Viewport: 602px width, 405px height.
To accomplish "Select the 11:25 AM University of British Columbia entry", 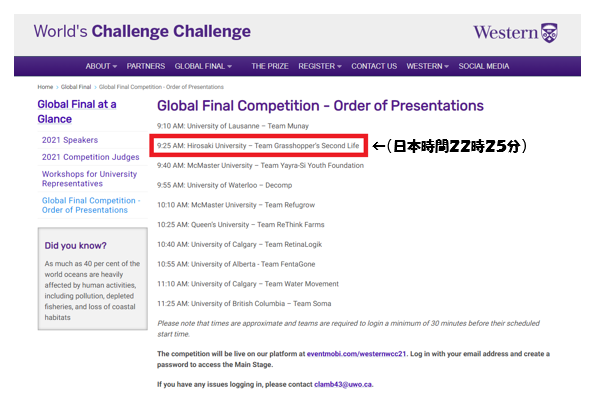I will 244,304.
